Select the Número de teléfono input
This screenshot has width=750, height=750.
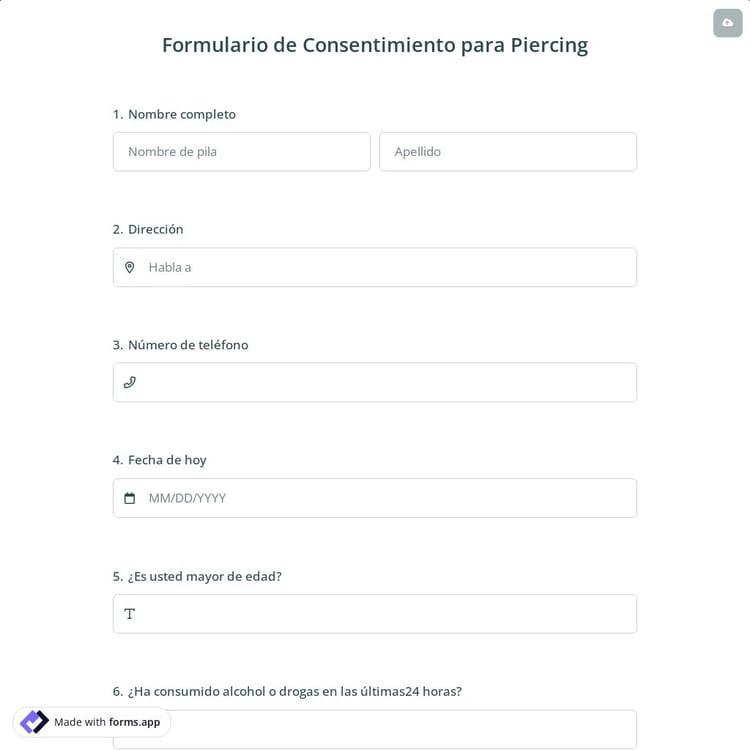point(385,382)
